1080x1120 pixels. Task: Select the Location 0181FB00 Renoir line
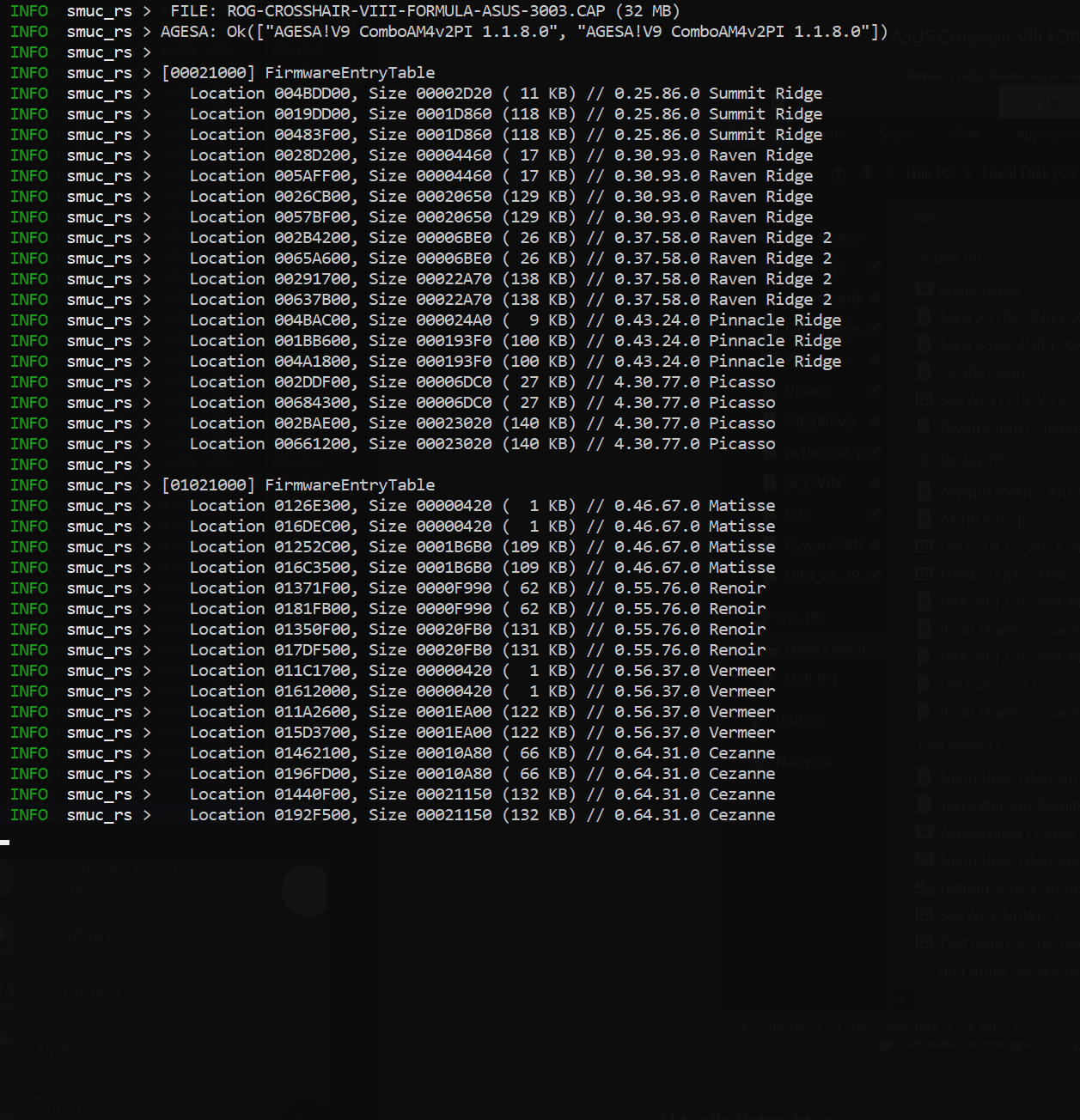point(387,609)
